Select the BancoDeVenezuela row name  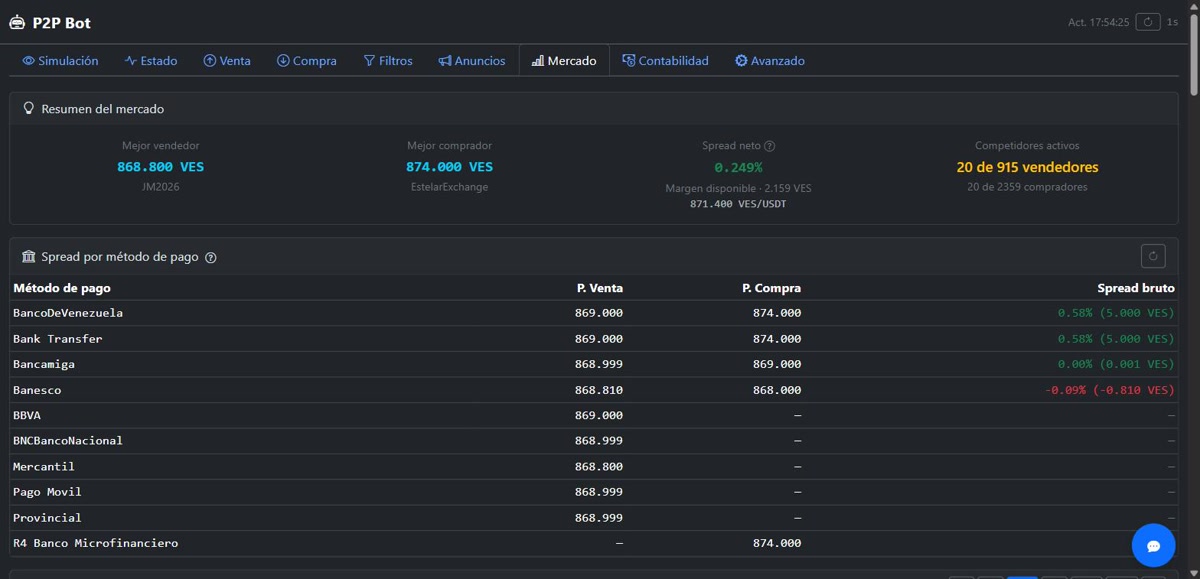click(68, 313)
